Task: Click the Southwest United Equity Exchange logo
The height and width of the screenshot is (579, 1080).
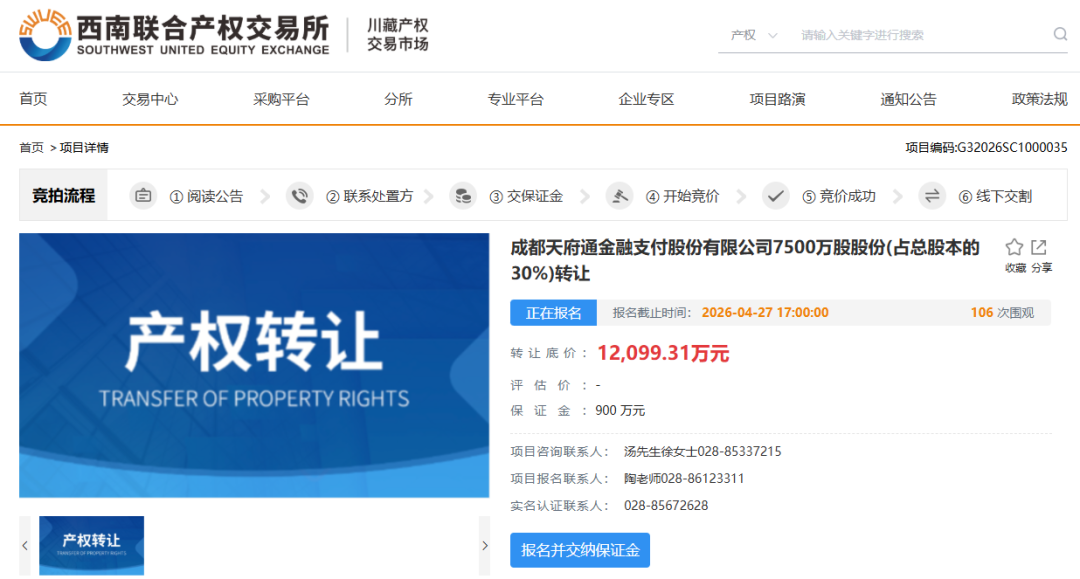Action: coord(174,34)
